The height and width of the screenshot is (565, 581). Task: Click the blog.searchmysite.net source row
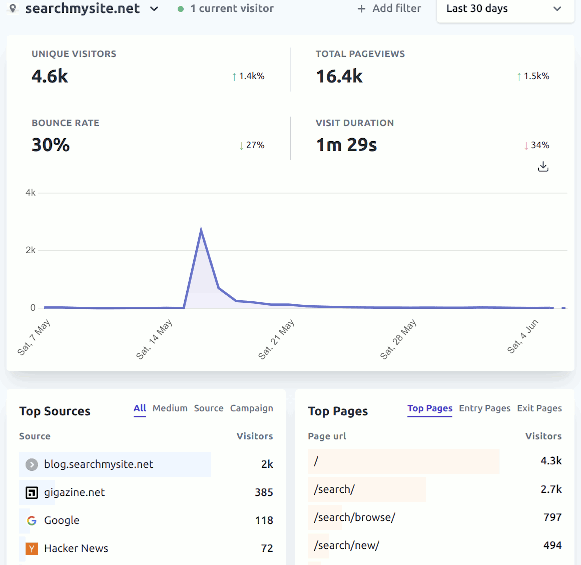pyautogui.click(x=146, y=464)
